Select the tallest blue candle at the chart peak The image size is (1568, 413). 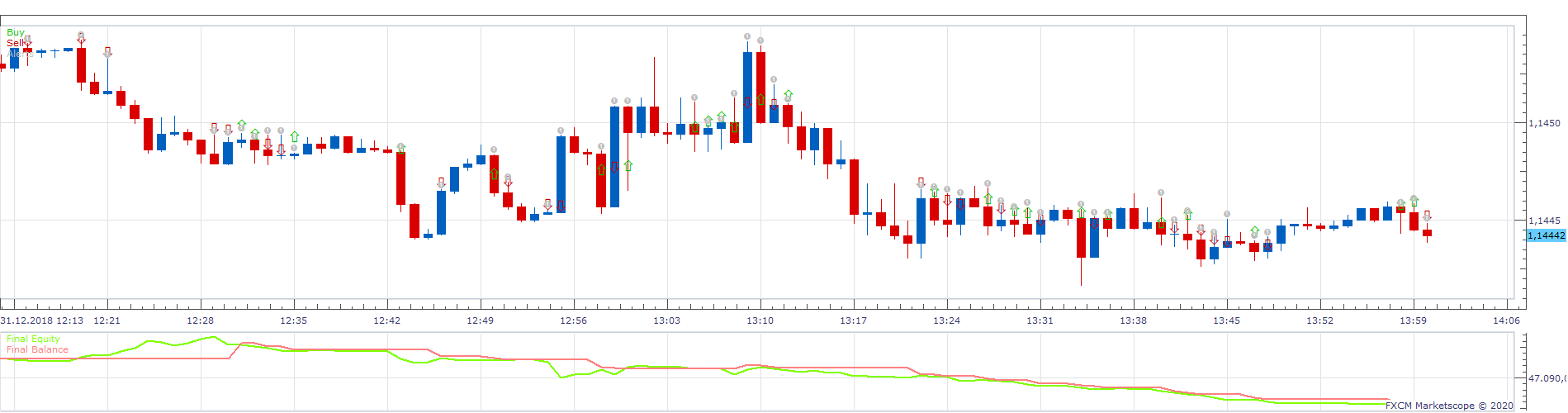(x=747, y=97)
